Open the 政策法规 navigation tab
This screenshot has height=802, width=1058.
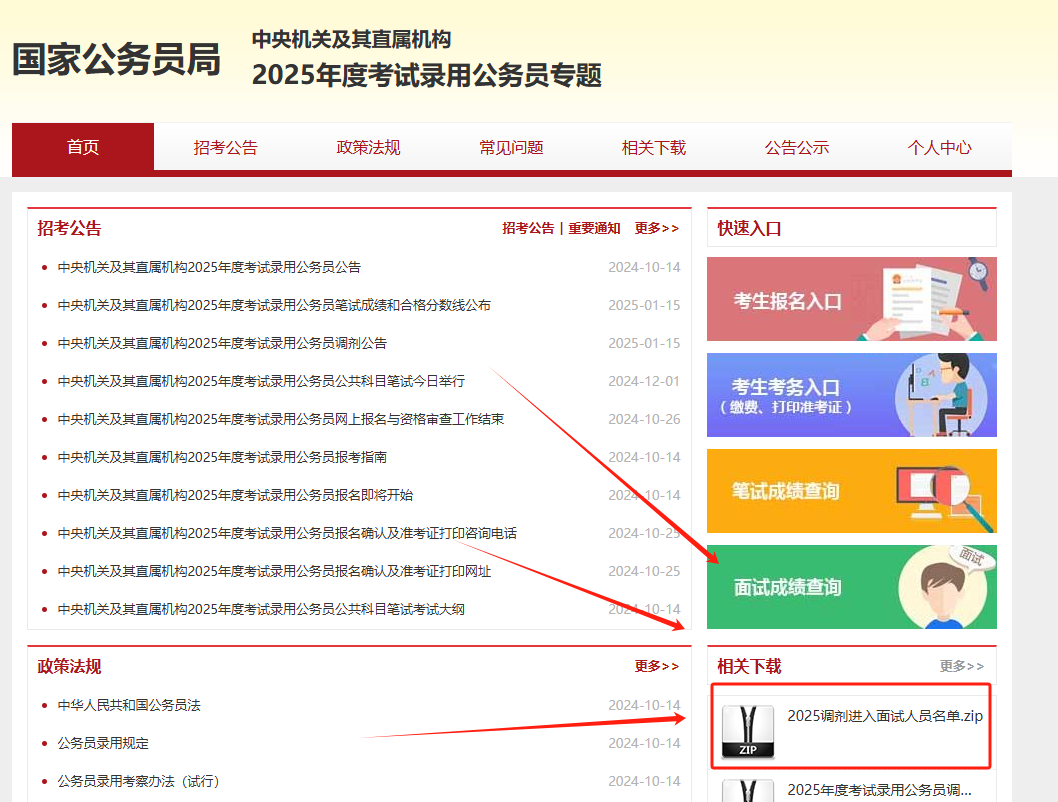(x=368, y=147)
